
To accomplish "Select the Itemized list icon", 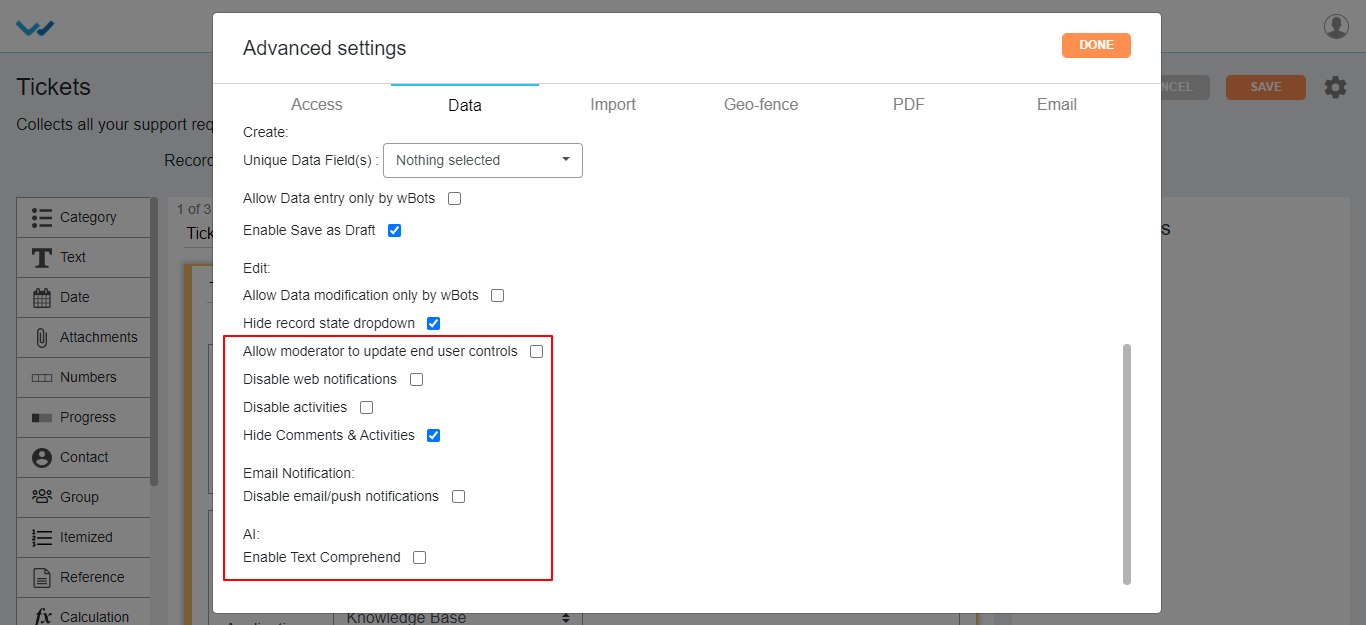I will click(x=42, y=537).
